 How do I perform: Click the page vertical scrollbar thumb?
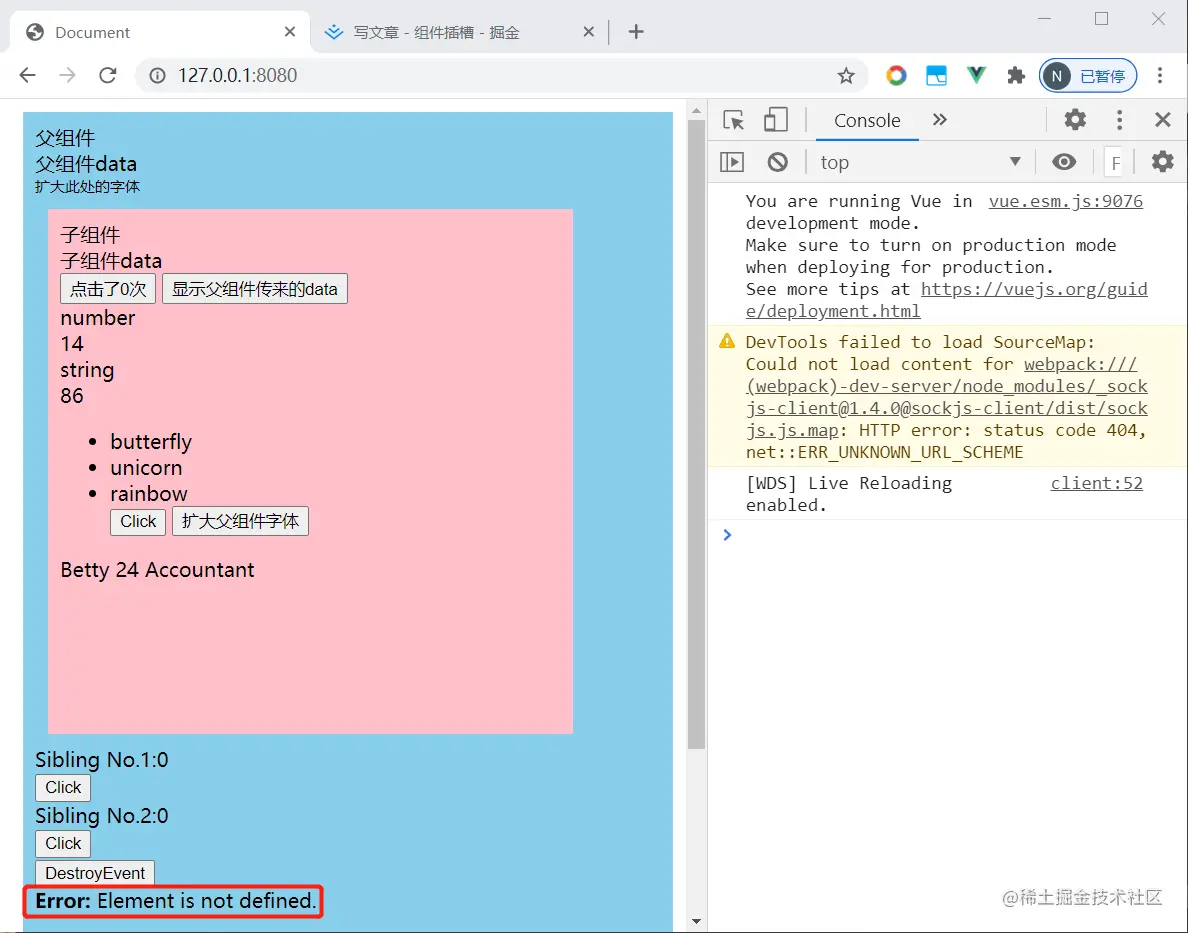696,434
